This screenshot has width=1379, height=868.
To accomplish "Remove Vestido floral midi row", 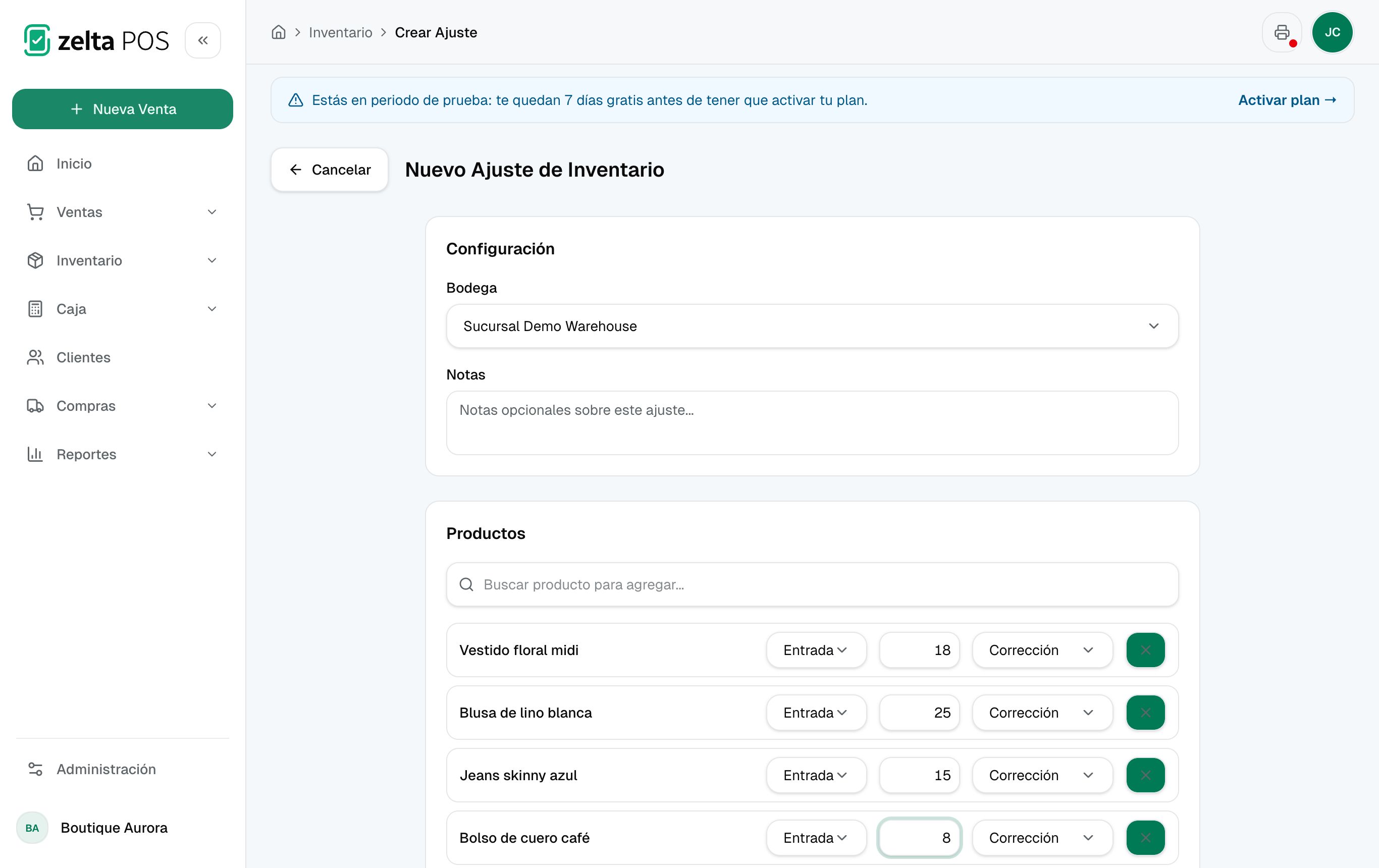I will 1145,650.
